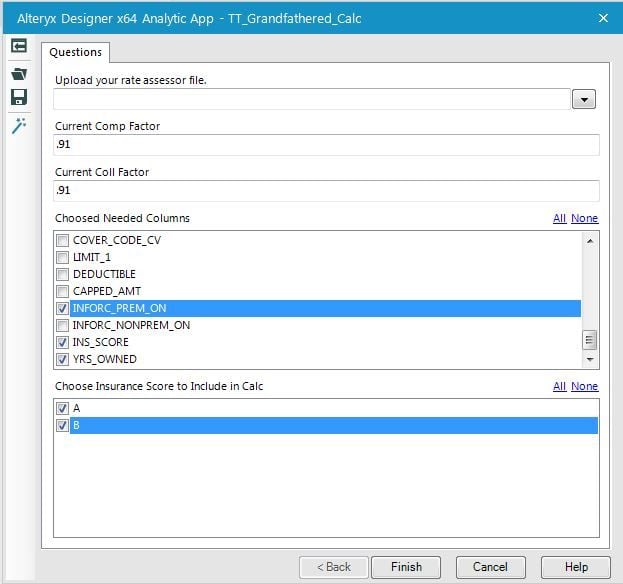Open saved app values with the folder icon
Image resolution: width=623 pixels, height=584 pixels.
(x=19, y=74)
